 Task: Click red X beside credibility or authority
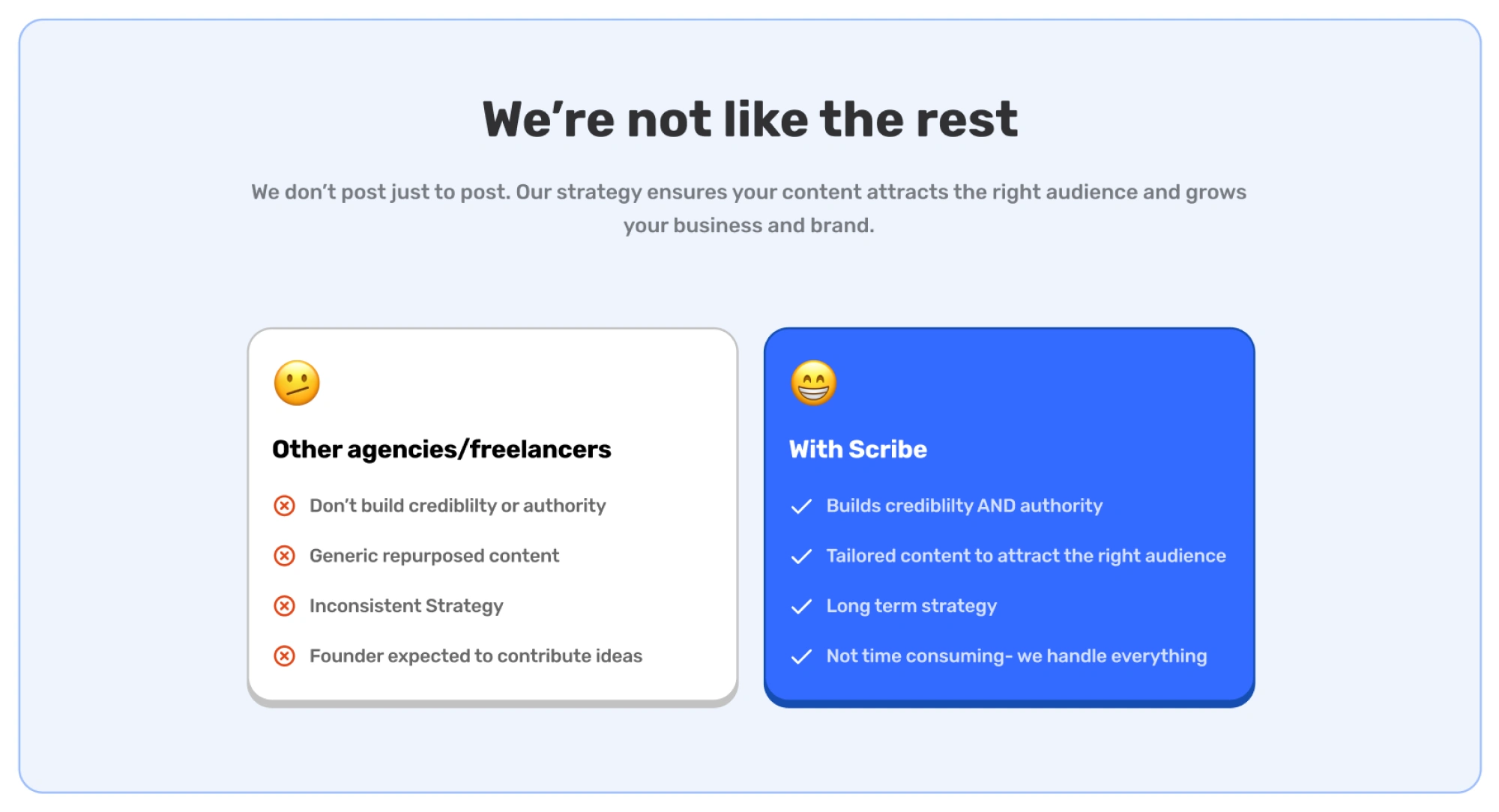pos(284,506)
